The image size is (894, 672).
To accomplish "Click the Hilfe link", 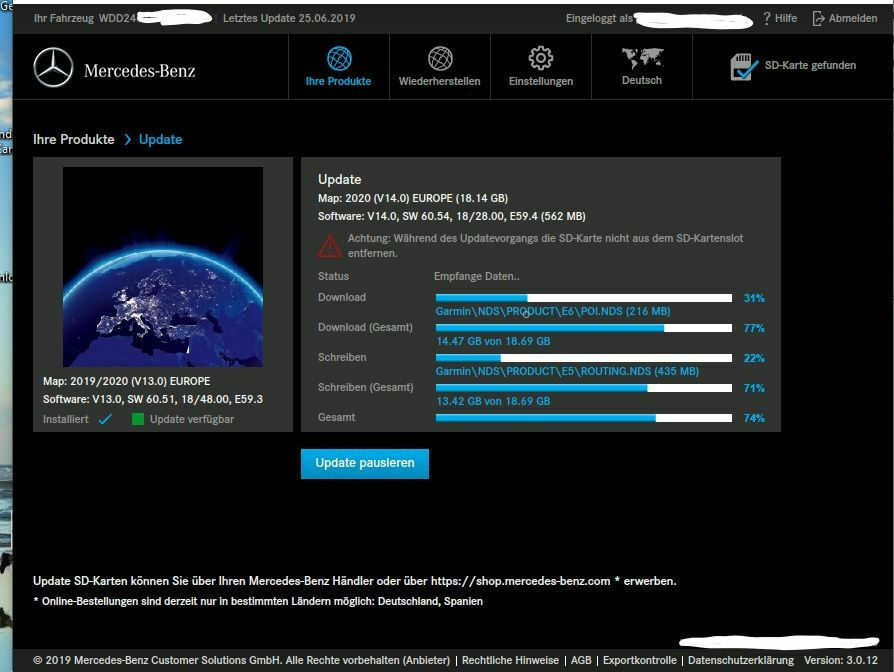I will pyautogui.click(x=786, y=18).
